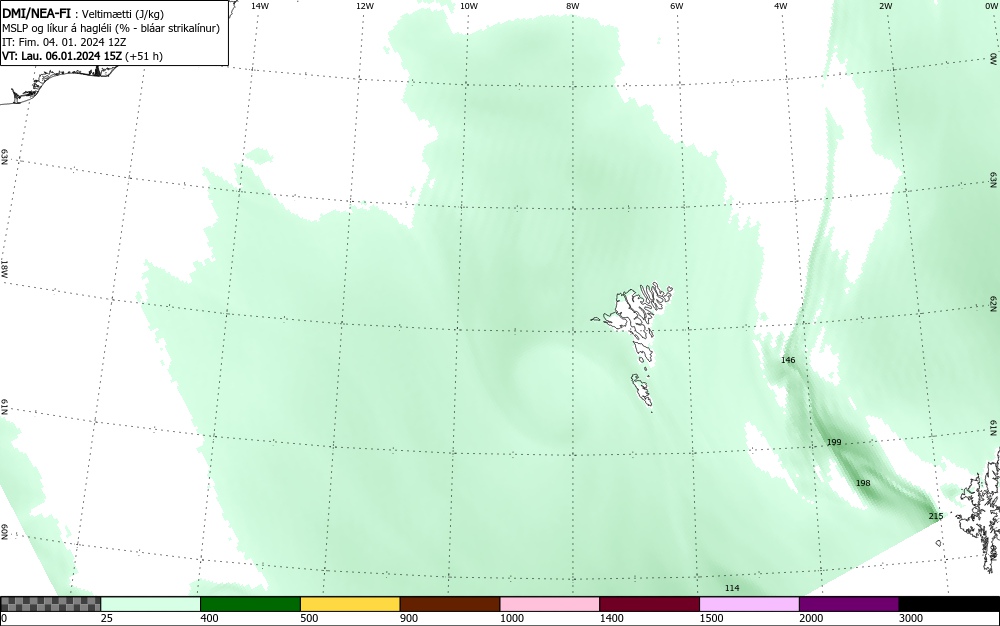Image resolution: width=1000 pixels, height=626 pixels.
Task: Click the 4W longitude label
Action: [x=781, y=6]
